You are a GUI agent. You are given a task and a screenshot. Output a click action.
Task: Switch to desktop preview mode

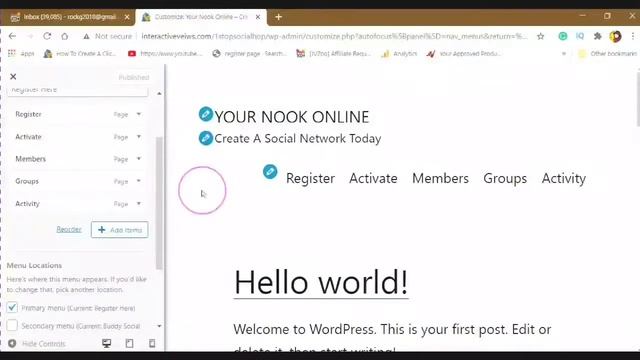coord(107,344)
